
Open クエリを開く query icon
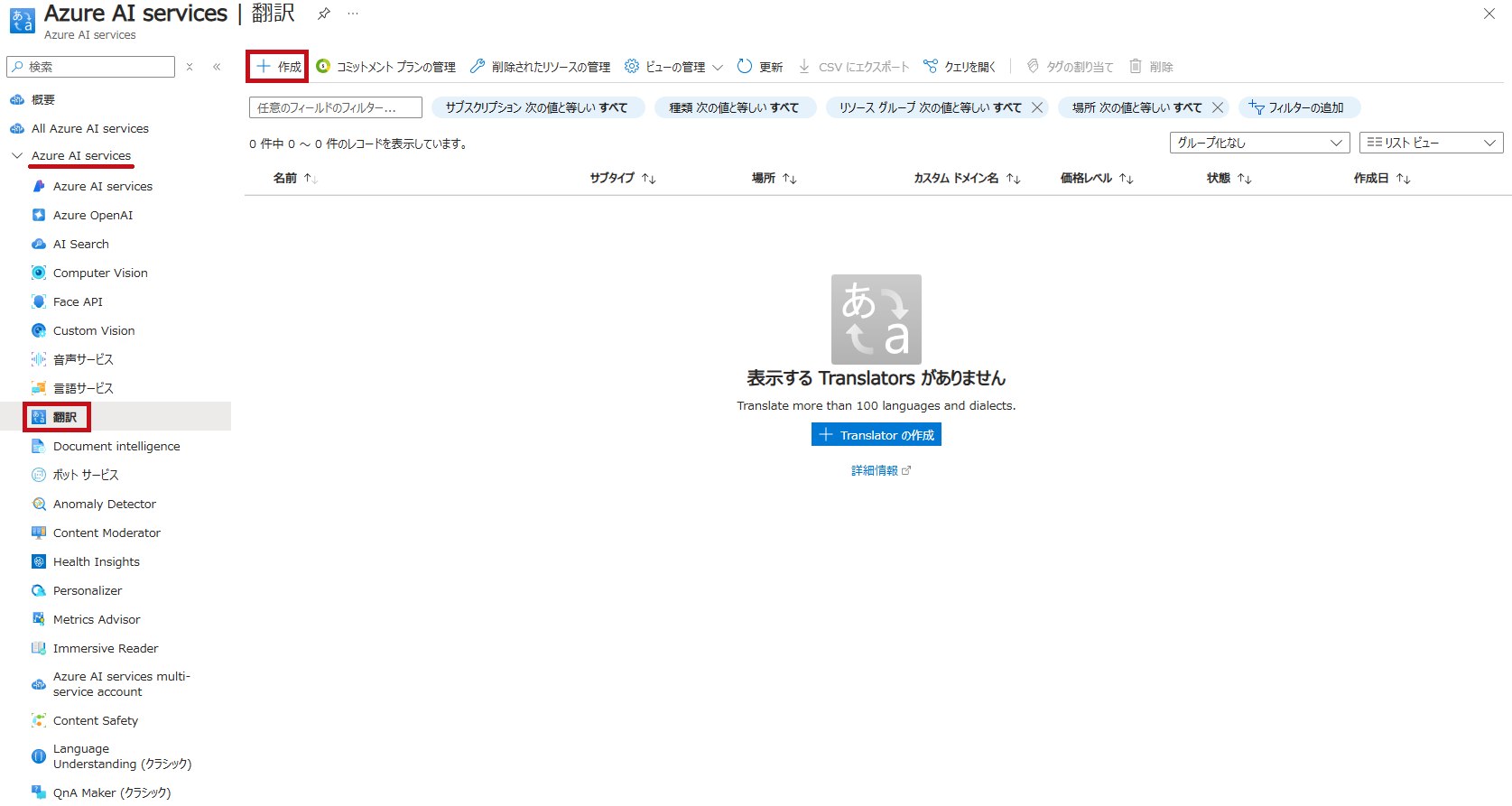931,67
